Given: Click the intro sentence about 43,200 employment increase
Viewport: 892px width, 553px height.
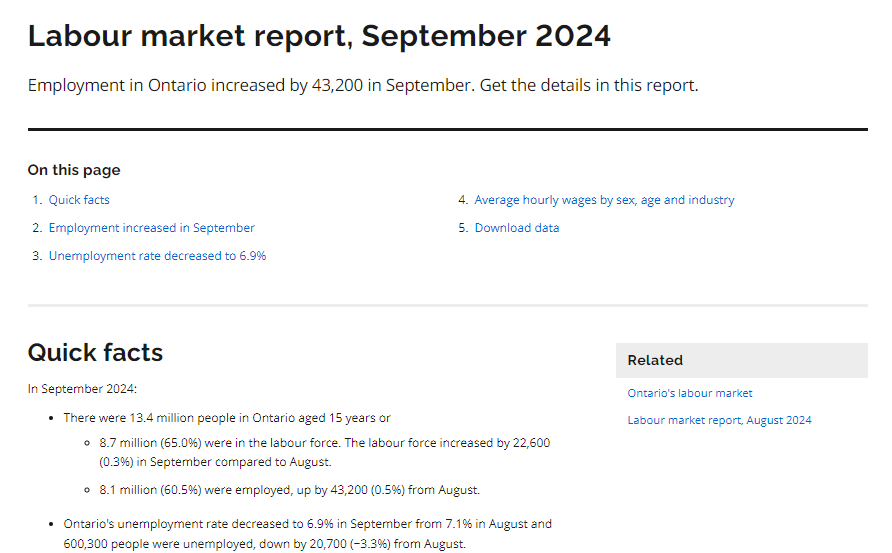Looking at the screenshot, I should coord(362,85).
